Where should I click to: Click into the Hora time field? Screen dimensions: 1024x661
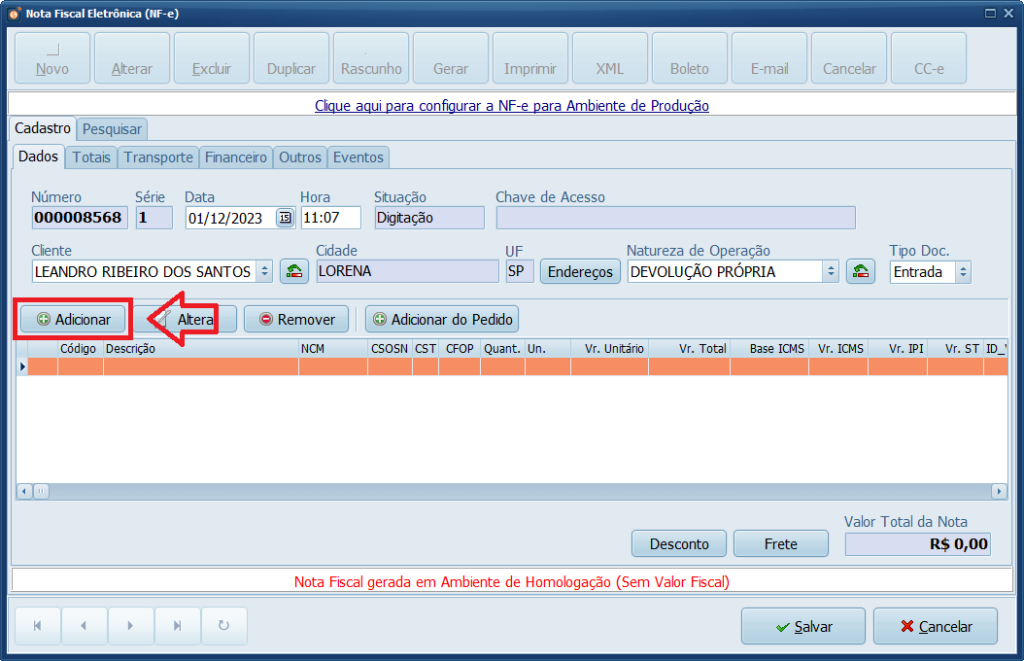pyautogui.click(x=329, y=218)
